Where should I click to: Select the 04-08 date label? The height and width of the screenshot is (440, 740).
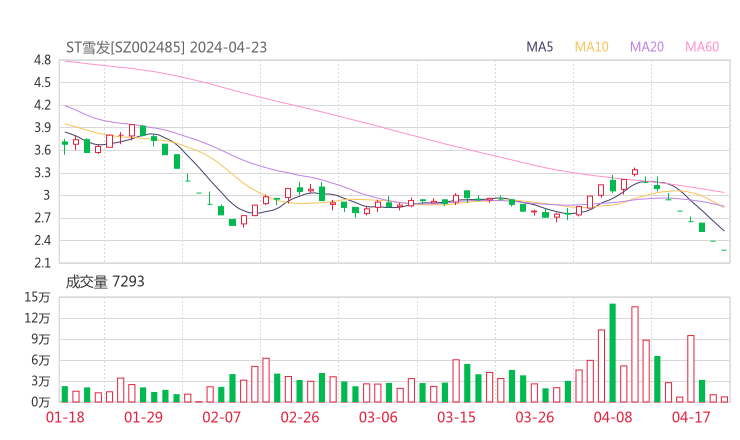[613, 417]
